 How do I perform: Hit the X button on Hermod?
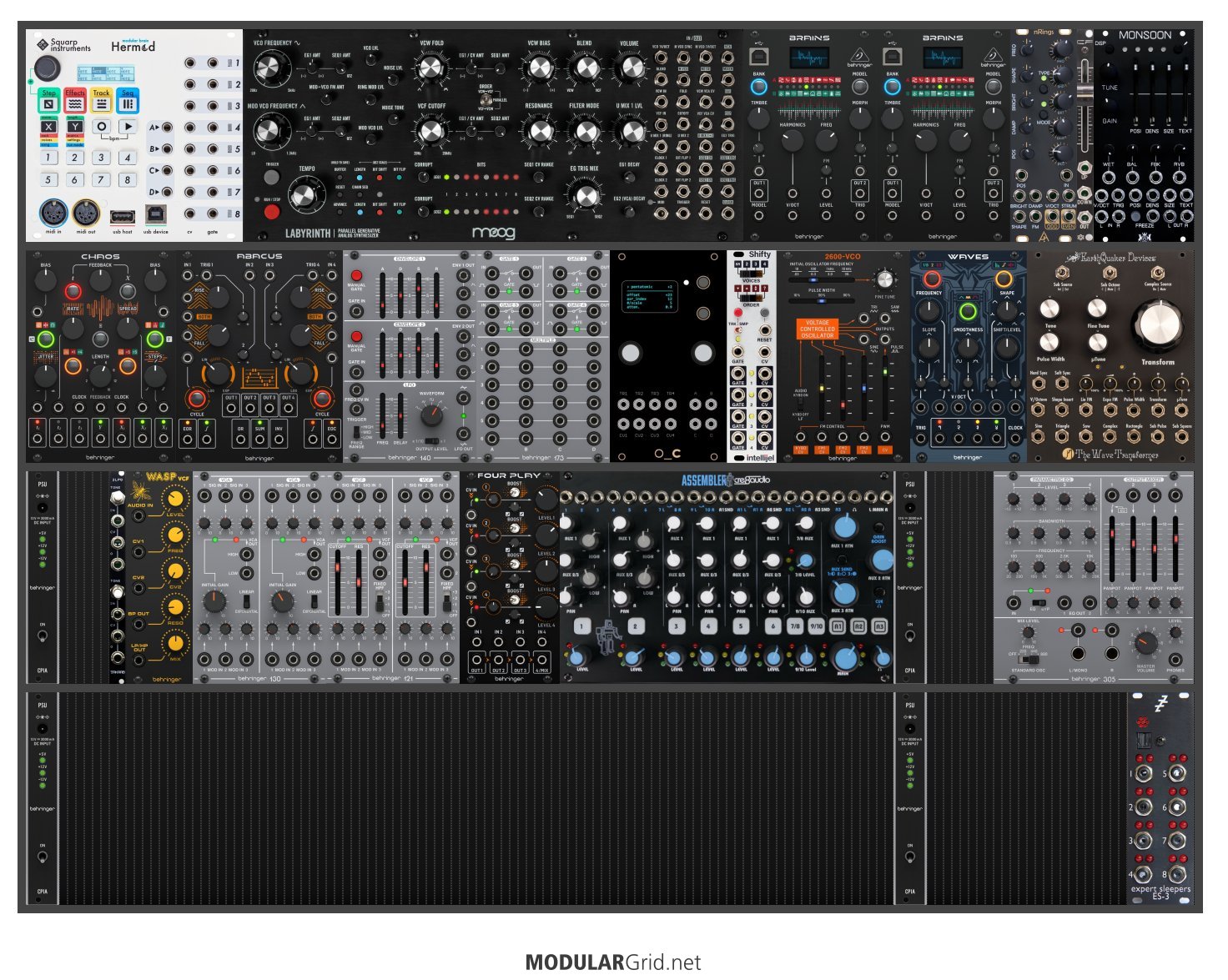click(48, 127)
